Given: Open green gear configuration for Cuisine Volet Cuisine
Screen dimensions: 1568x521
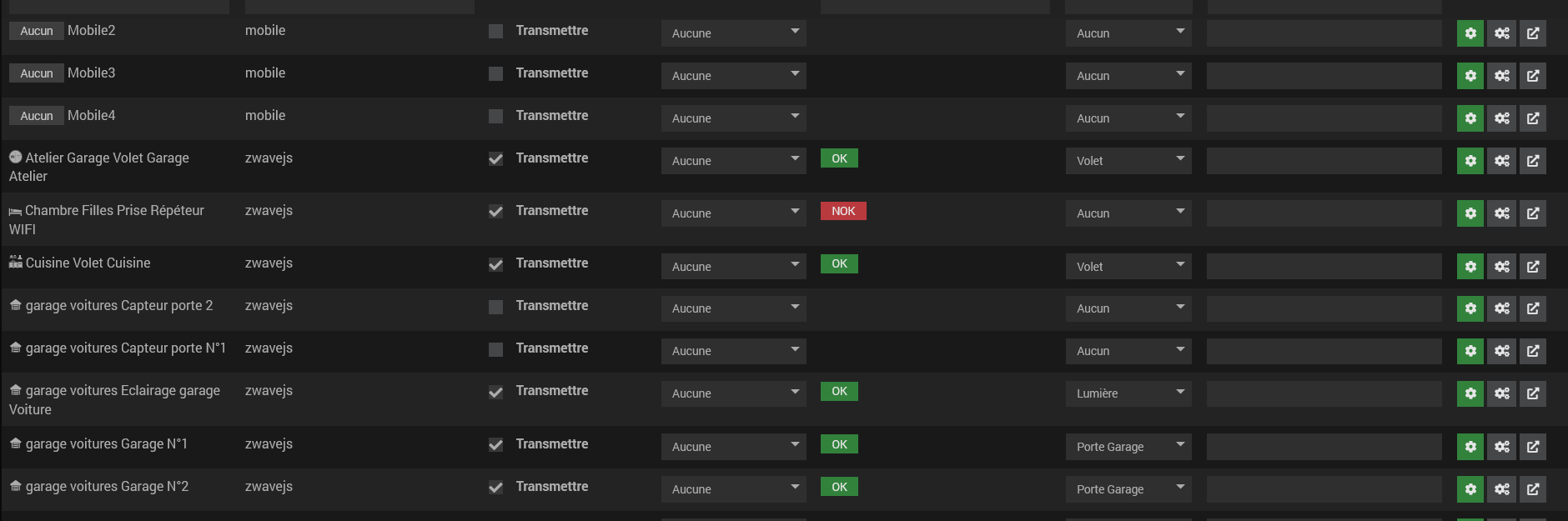Looking at the screenshot, I should 1470,267.
